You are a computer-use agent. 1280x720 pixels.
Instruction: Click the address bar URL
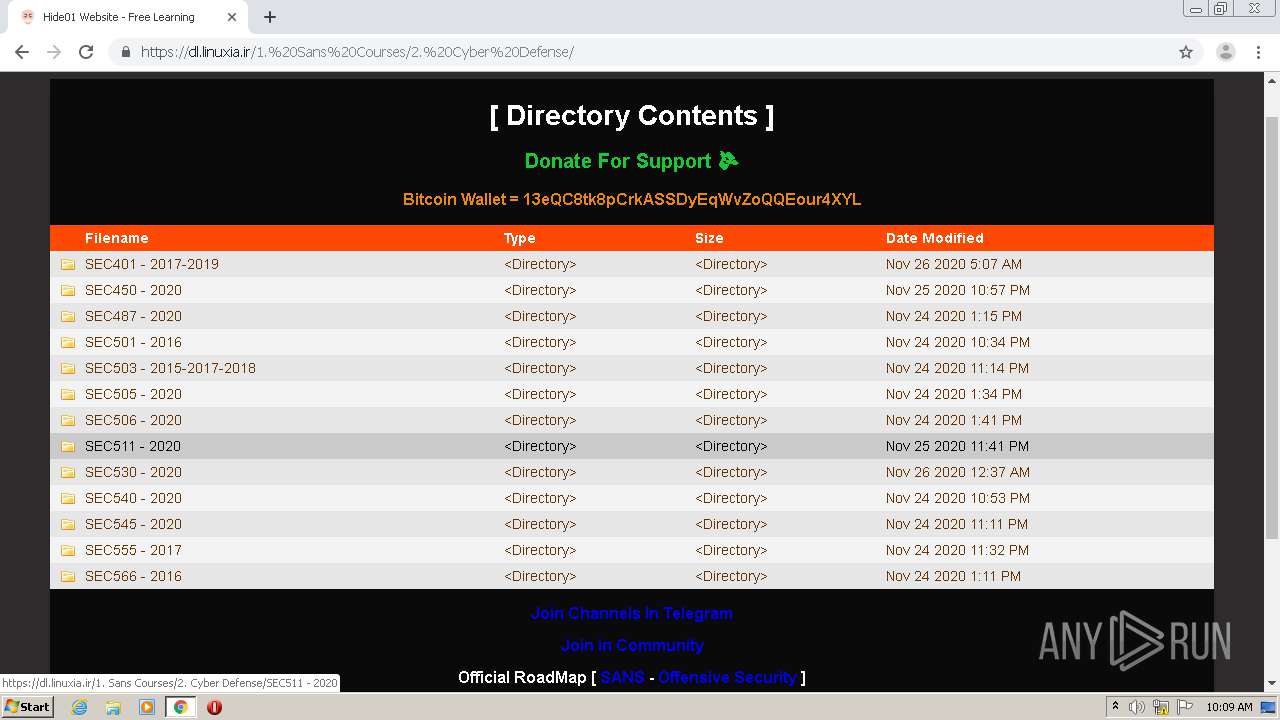(357, 52)
